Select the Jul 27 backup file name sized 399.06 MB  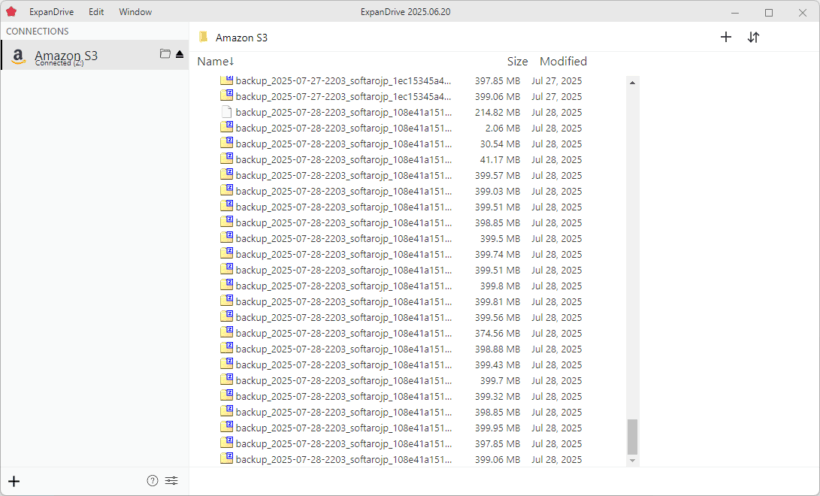coord(344,96)
